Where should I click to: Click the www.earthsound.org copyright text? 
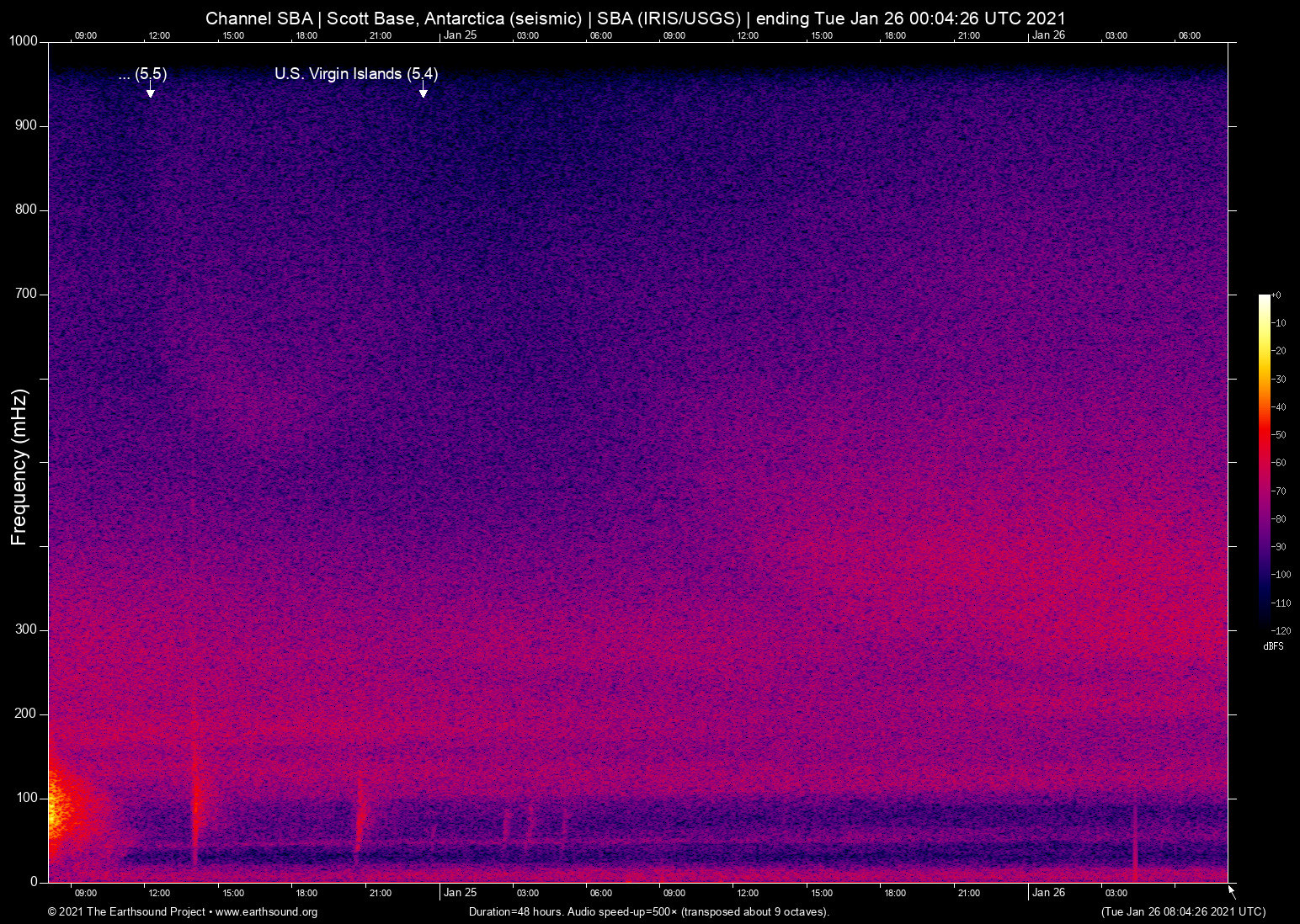(x=182, y=912)
